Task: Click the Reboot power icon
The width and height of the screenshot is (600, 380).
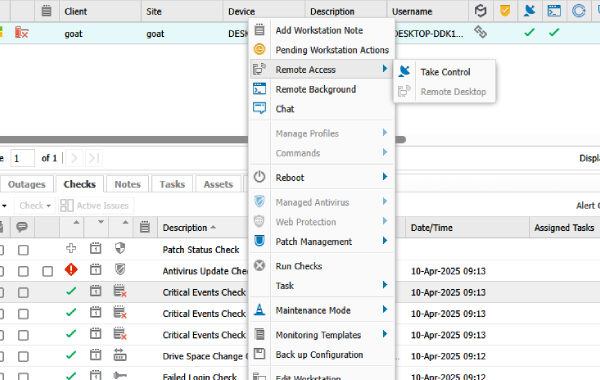Action: tap(259, 177)
